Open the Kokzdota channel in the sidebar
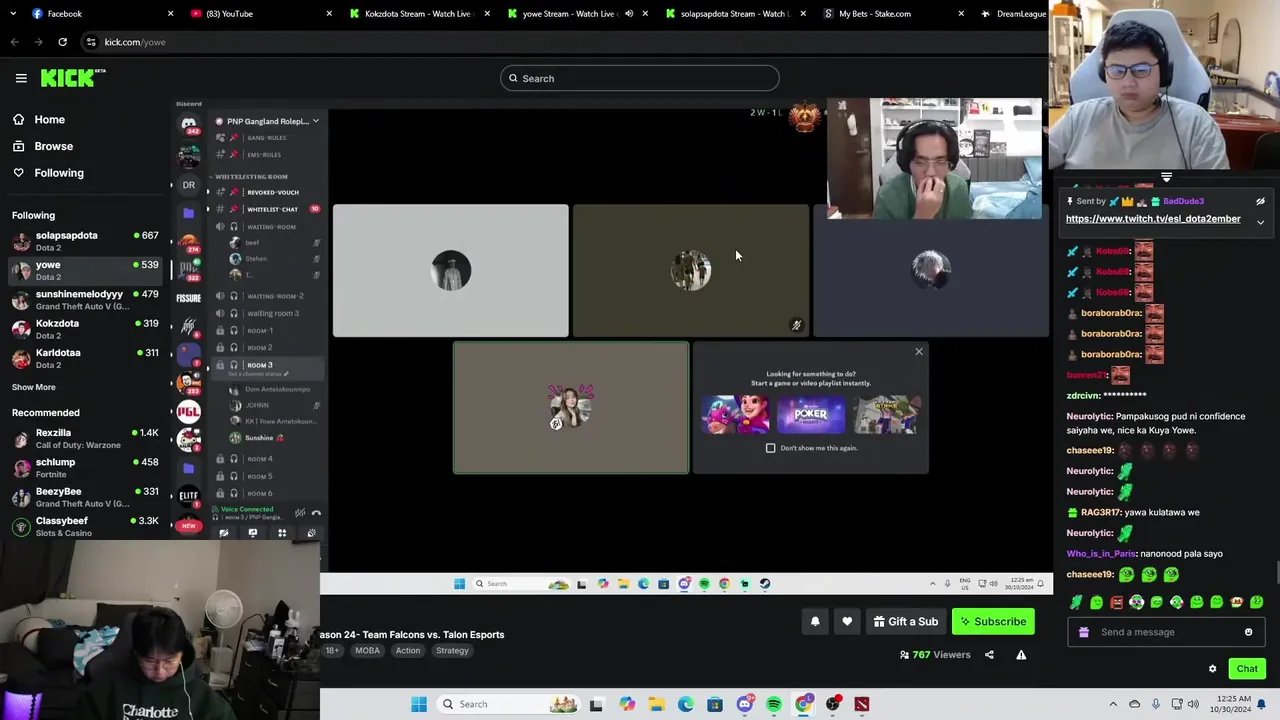The height and width of the screenshot is (720, 1280). 85,329
